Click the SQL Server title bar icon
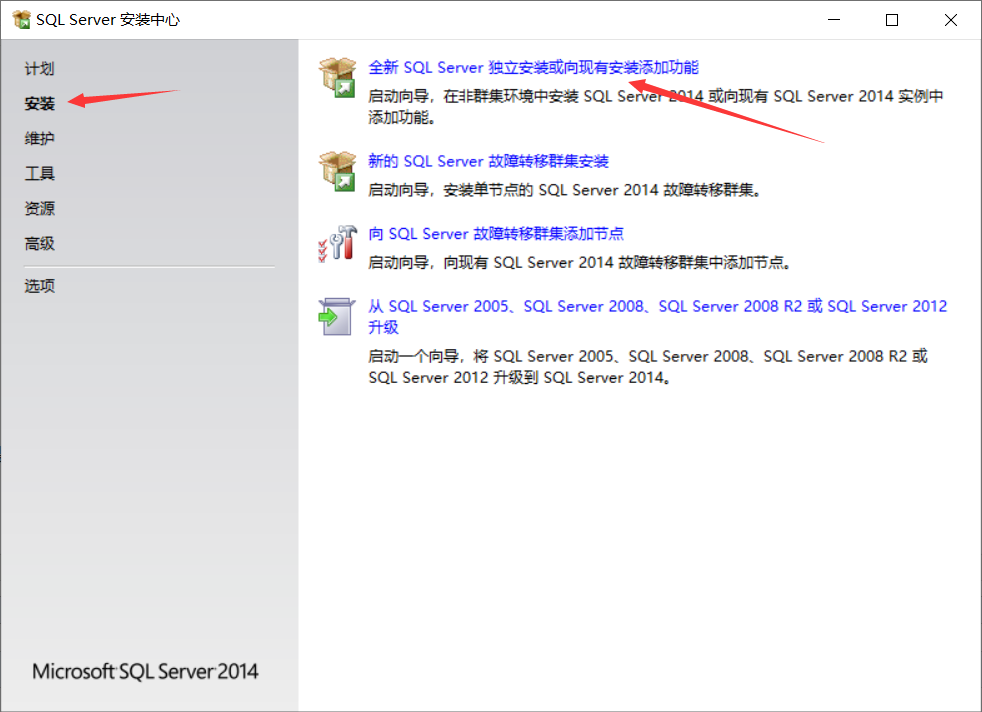The image size is (982, 712). click(x=21, y=19)
